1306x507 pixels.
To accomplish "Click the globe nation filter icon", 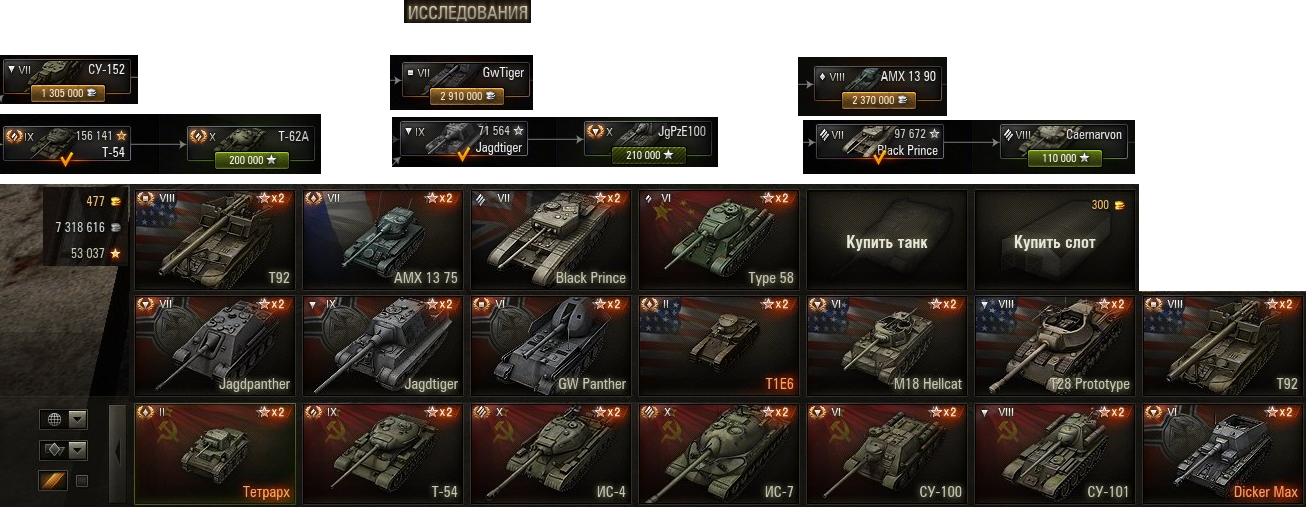I will [x=53, y=419].
